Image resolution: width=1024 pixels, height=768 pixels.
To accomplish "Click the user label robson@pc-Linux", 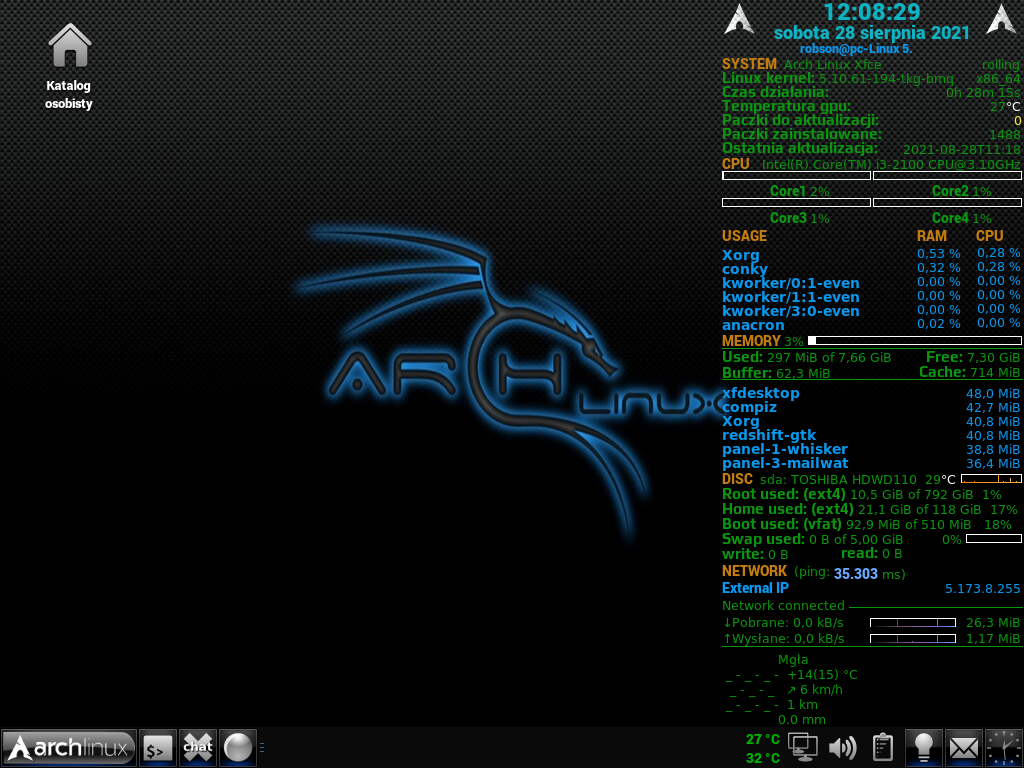I will coord(856,49).
